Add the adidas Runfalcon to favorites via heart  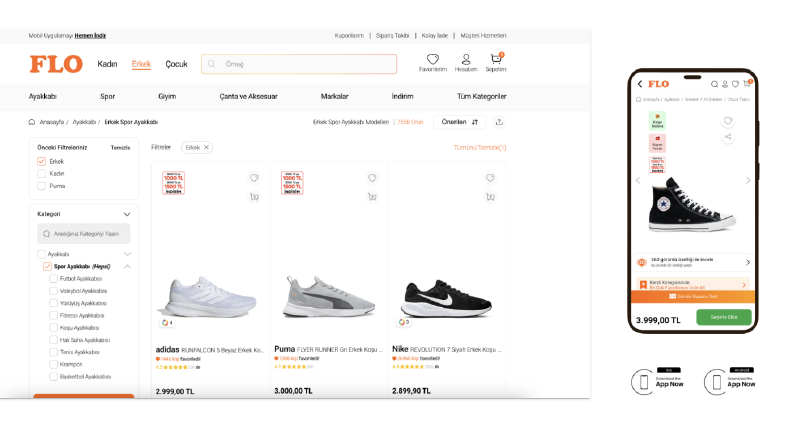254,178
